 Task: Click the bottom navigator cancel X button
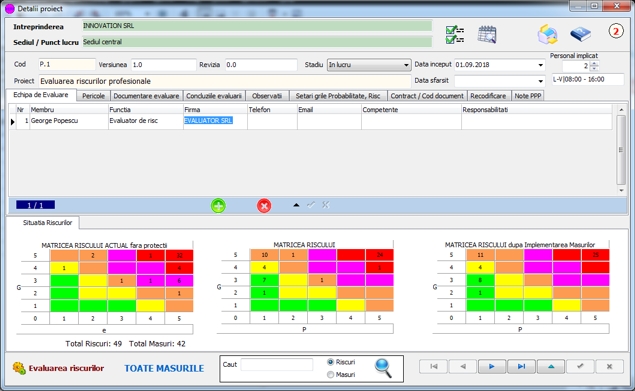(x=609, y=366)
